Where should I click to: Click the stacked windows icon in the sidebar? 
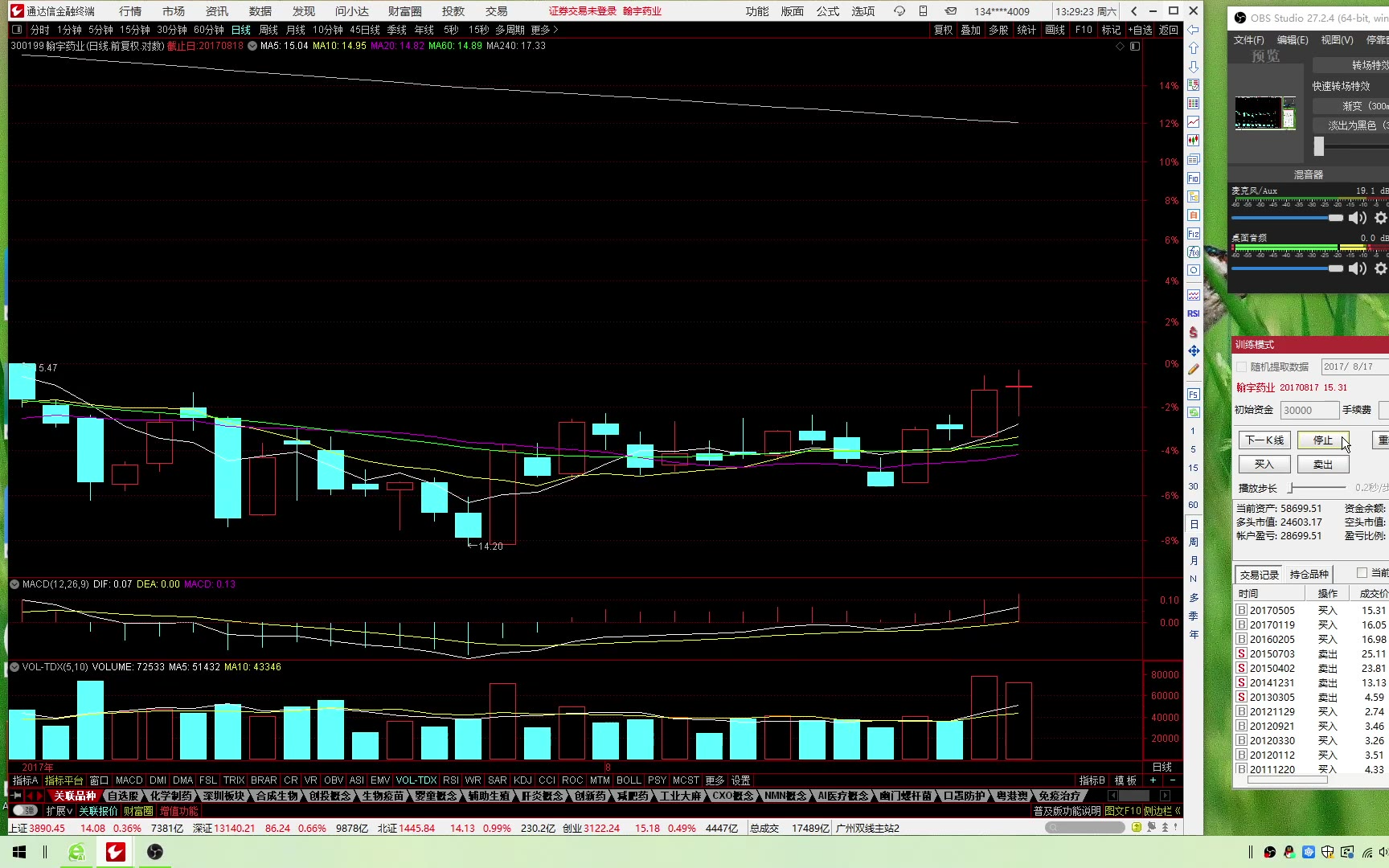tap(1194, 160)
